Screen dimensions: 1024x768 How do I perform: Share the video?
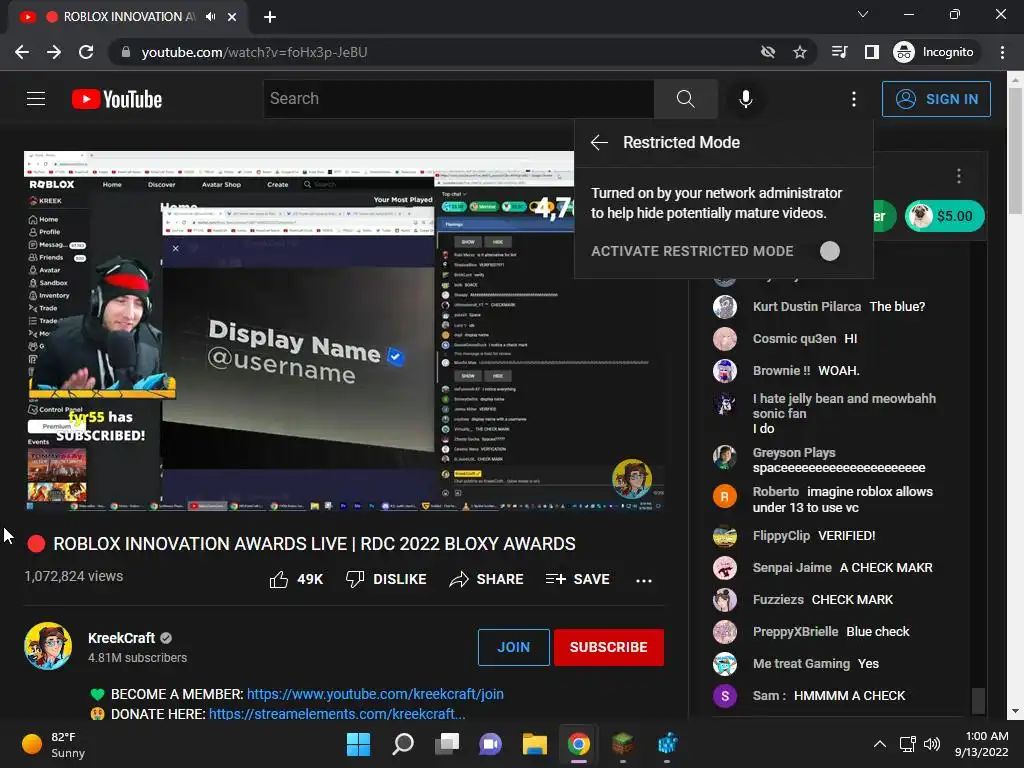(x=486, y=579)
